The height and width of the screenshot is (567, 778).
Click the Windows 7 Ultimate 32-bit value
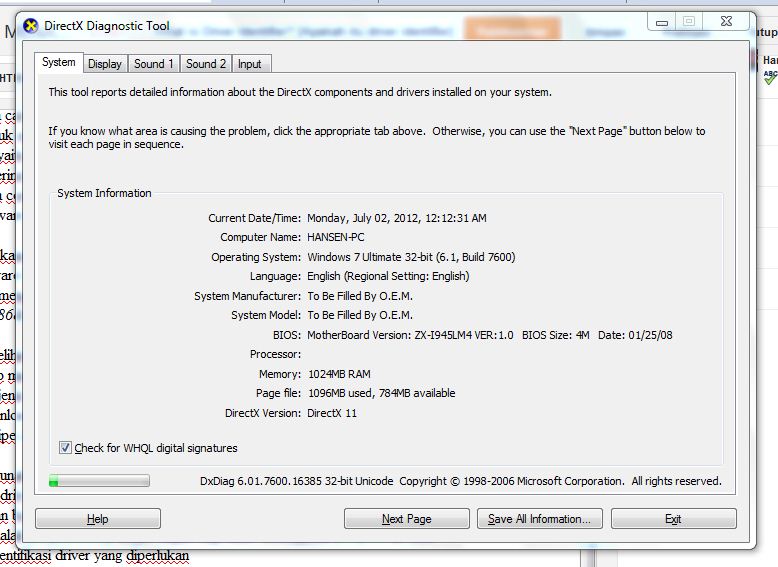click(411, 257)
